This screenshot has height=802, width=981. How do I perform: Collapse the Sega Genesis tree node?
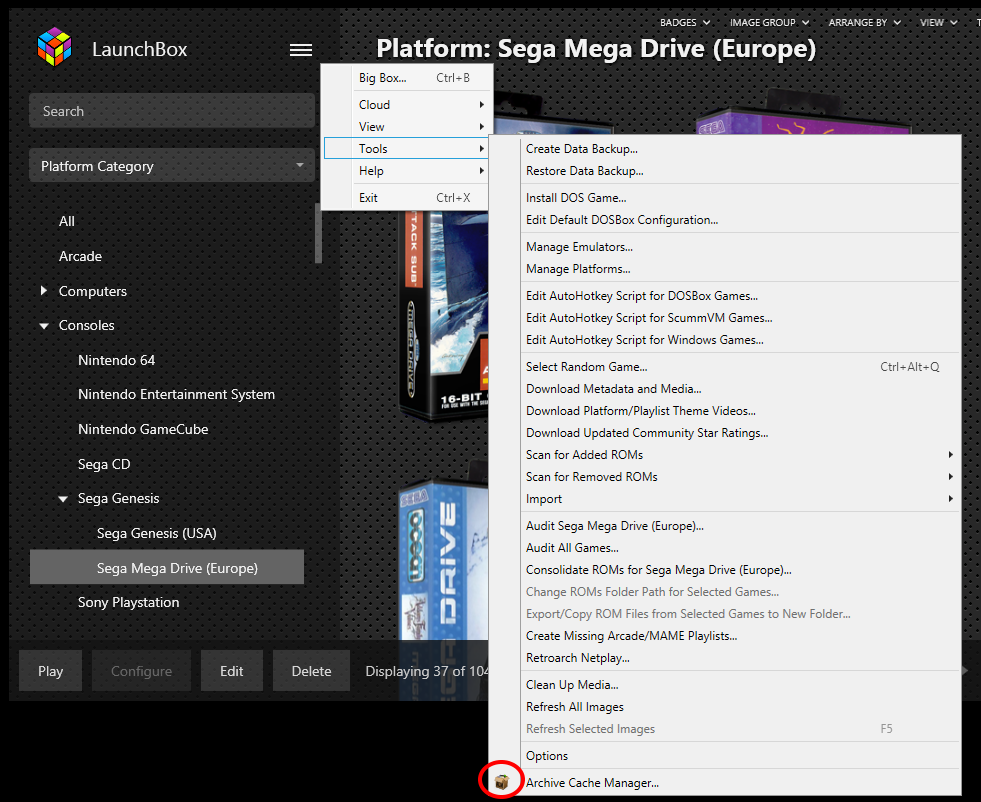63,499
